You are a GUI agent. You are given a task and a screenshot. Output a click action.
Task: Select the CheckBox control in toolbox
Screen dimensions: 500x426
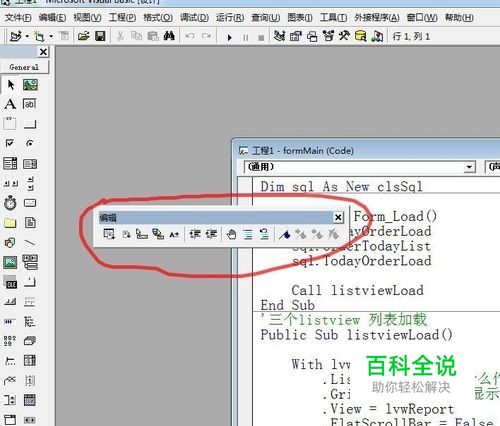(10, 143)
